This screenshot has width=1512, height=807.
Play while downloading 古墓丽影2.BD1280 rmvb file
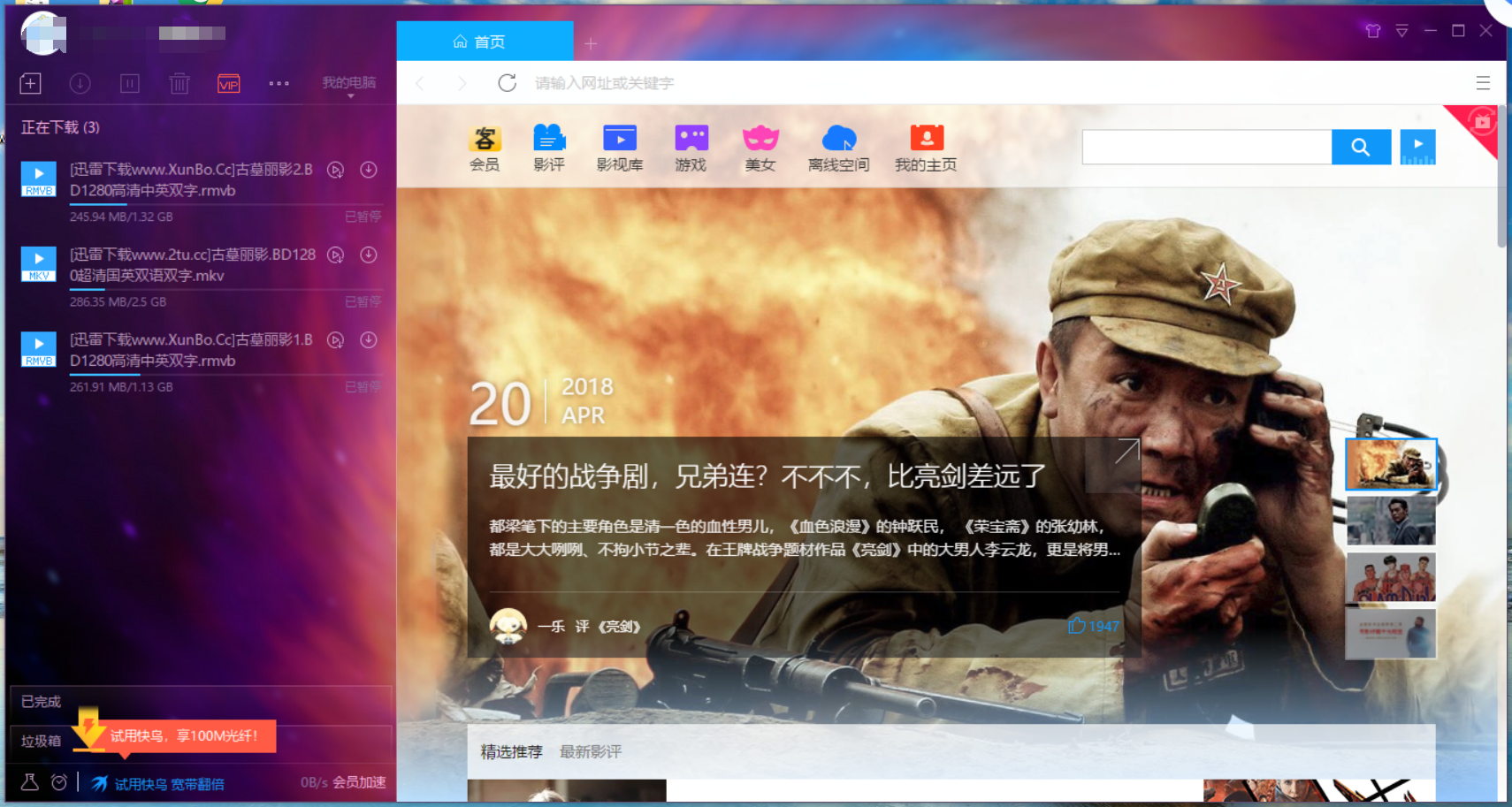(335, 170)
